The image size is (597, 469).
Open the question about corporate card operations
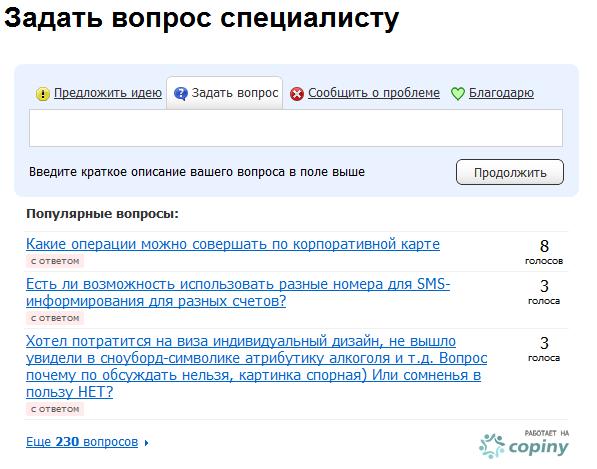click(233, 244)
